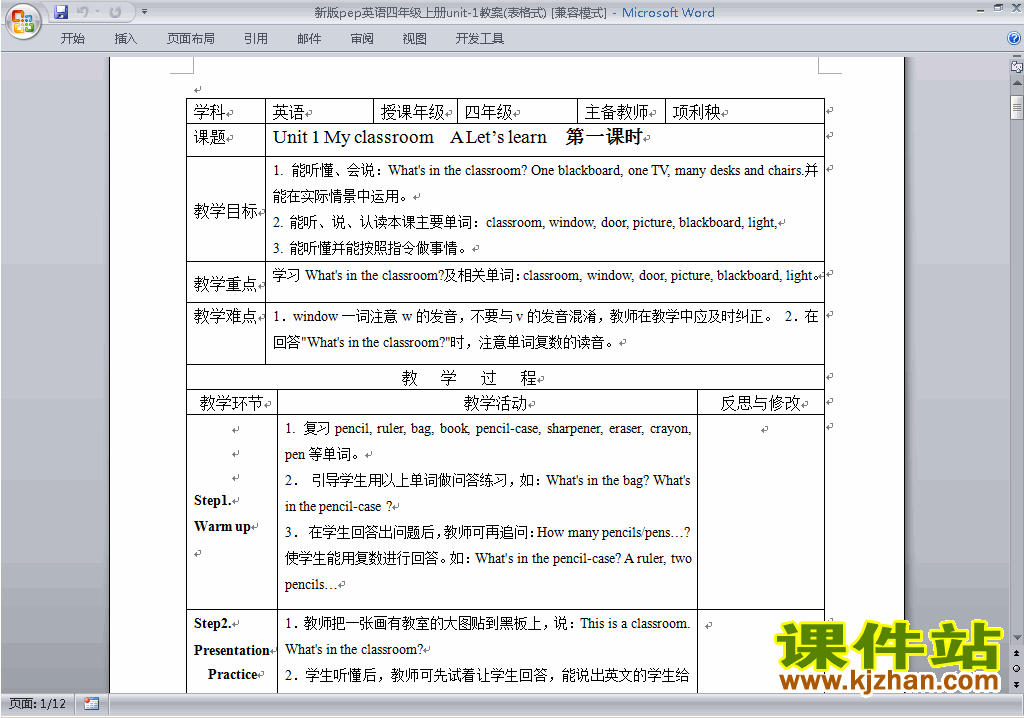Click the vertical scrollbar thumb
1024x718 pixels.
[x=1017, y=108]
